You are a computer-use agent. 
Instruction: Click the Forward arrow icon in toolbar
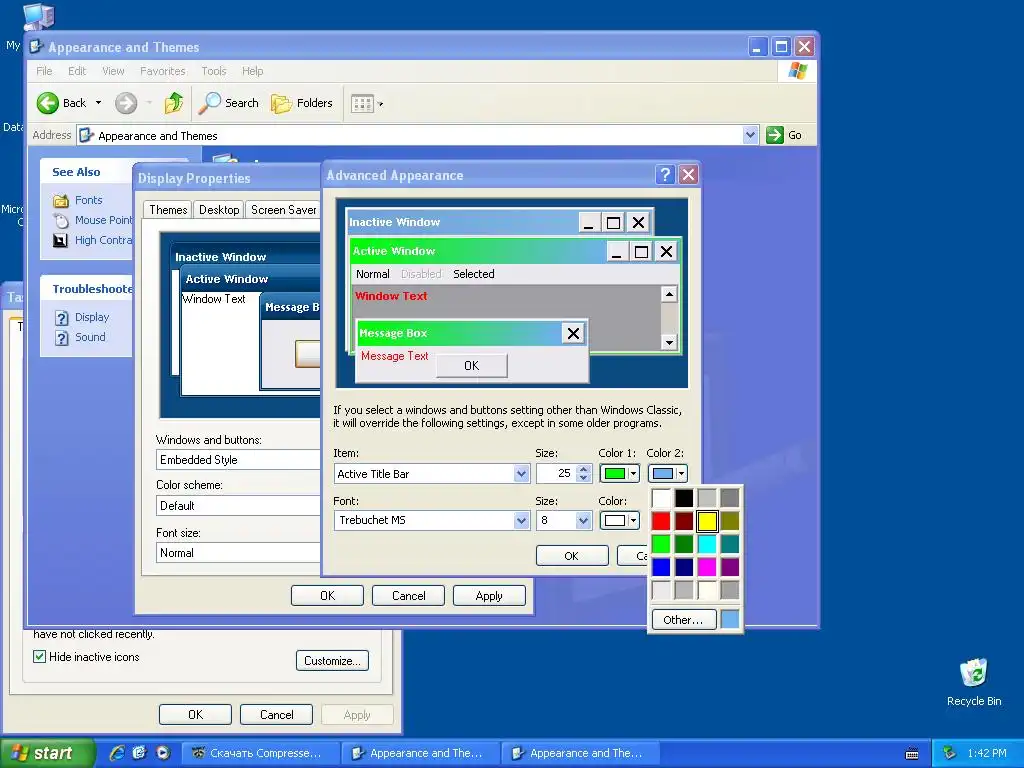click(126, 103)
